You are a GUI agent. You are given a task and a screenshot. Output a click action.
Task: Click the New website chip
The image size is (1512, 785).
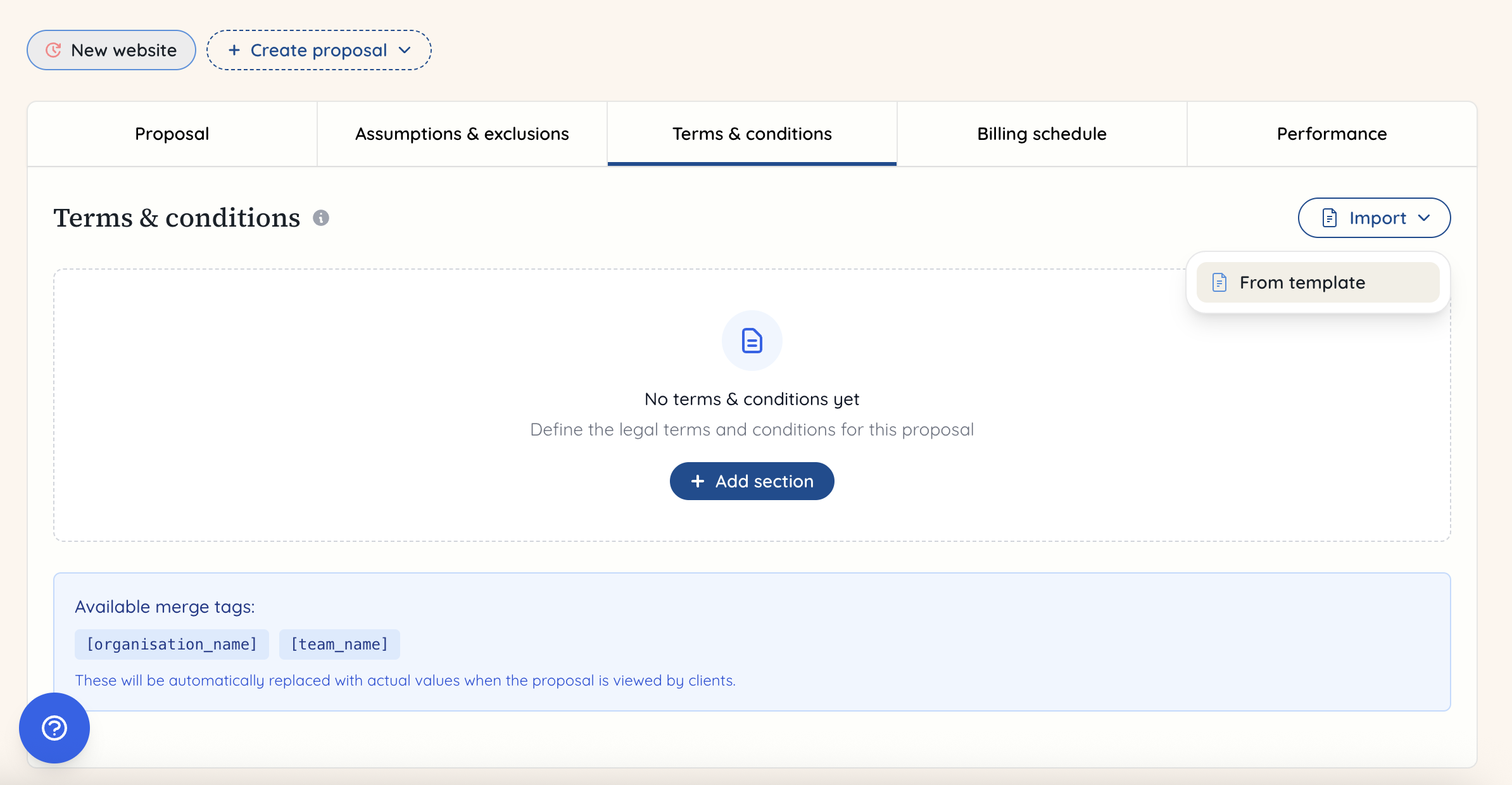point(111,50)
